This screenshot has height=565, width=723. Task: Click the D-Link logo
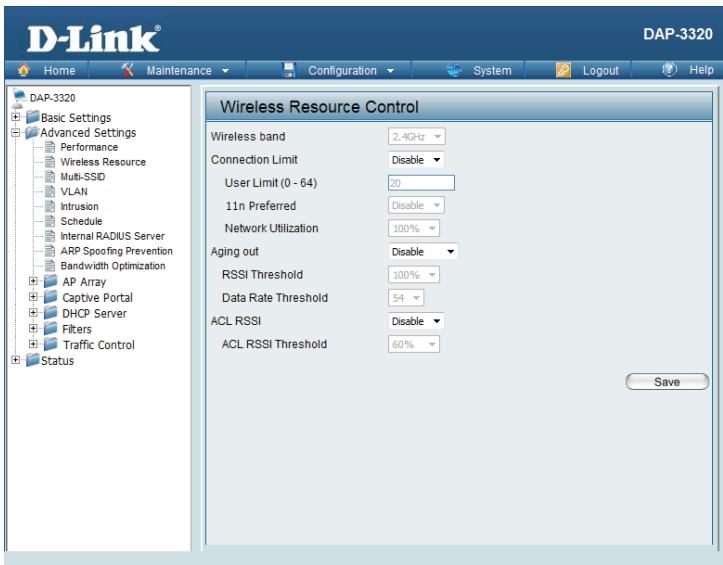pyautogui.click(x=94, y=39)
